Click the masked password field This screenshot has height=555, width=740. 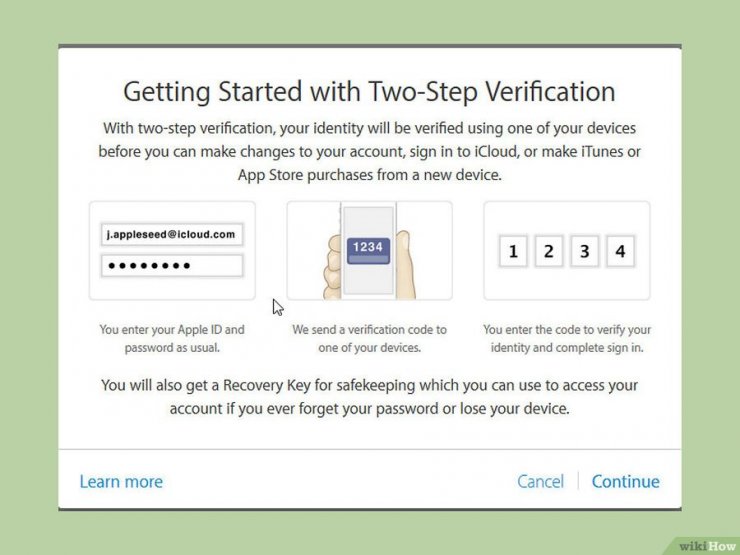point(172,266)
